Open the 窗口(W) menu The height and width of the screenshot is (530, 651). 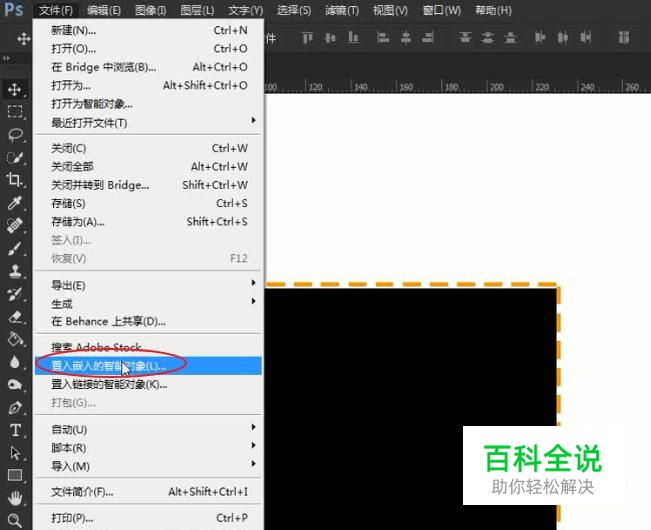click(x=441, y=10)
